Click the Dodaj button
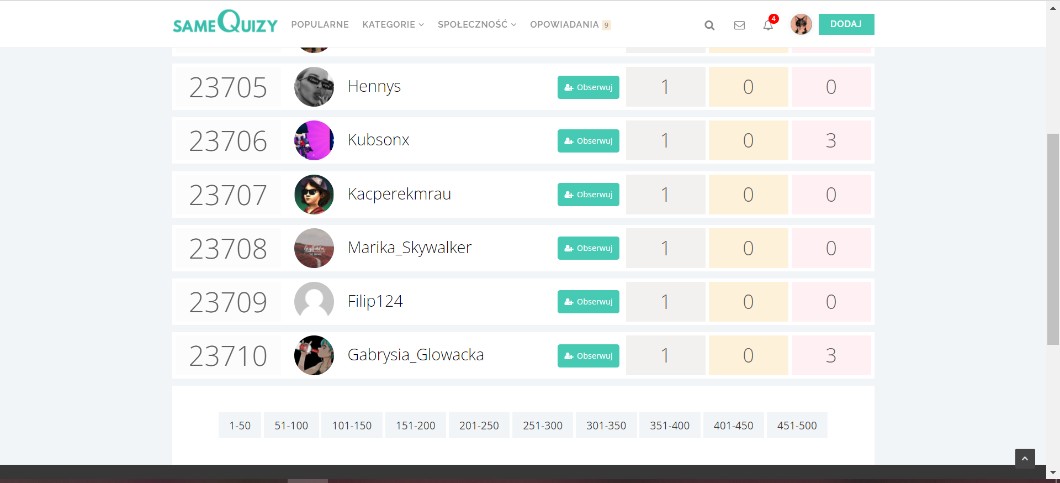The image size is (1060, 483). (x=846, y=24)
